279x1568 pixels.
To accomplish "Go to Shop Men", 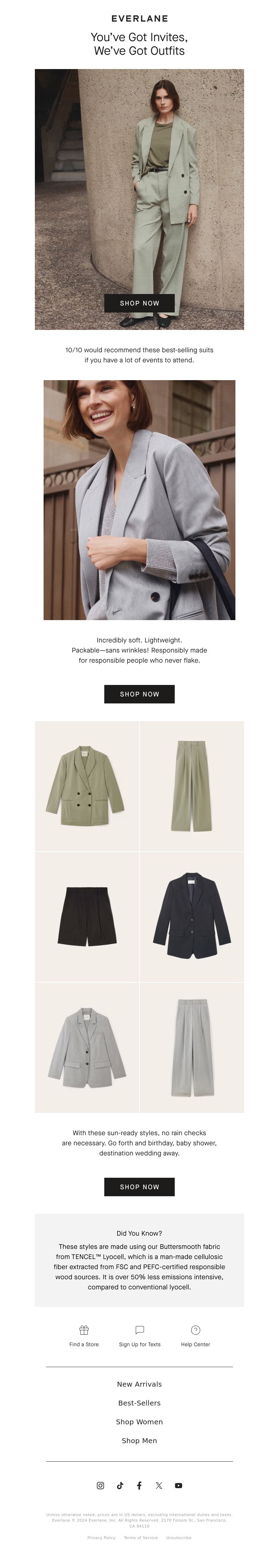I will pyautogui.click(x=139, y=1440).
